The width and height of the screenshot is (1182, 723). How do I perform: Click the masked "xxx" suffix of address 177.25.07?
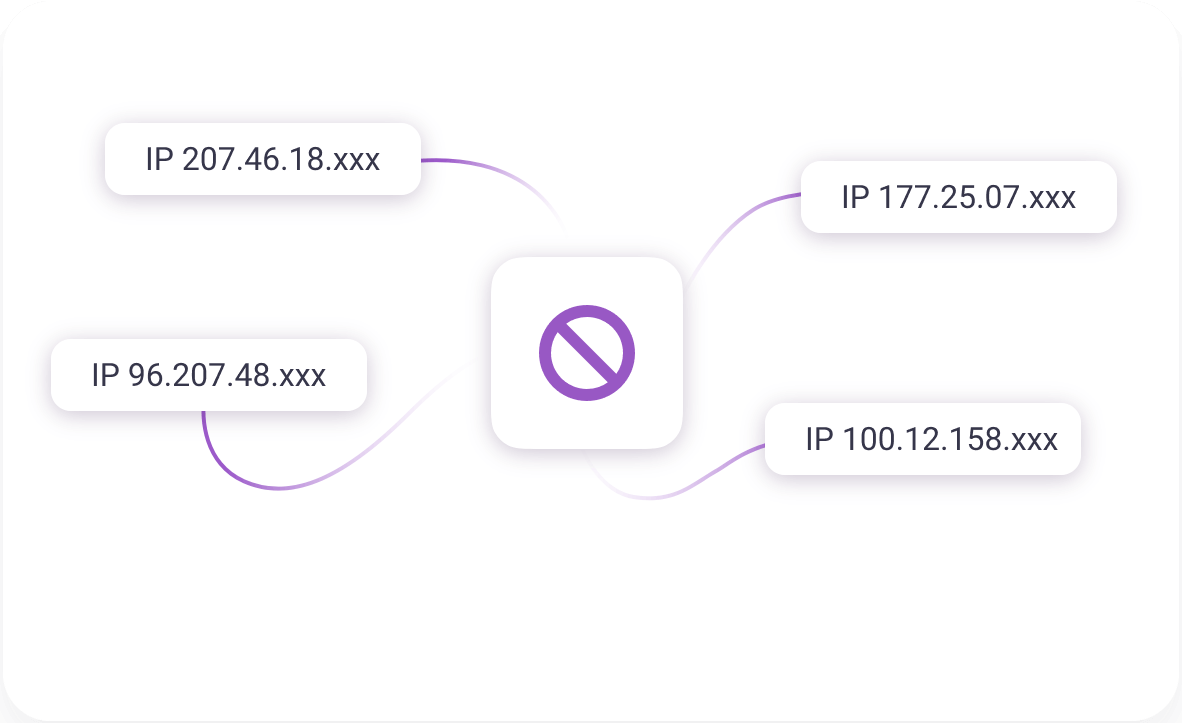pyautogui.click(x=1052, y=199)
